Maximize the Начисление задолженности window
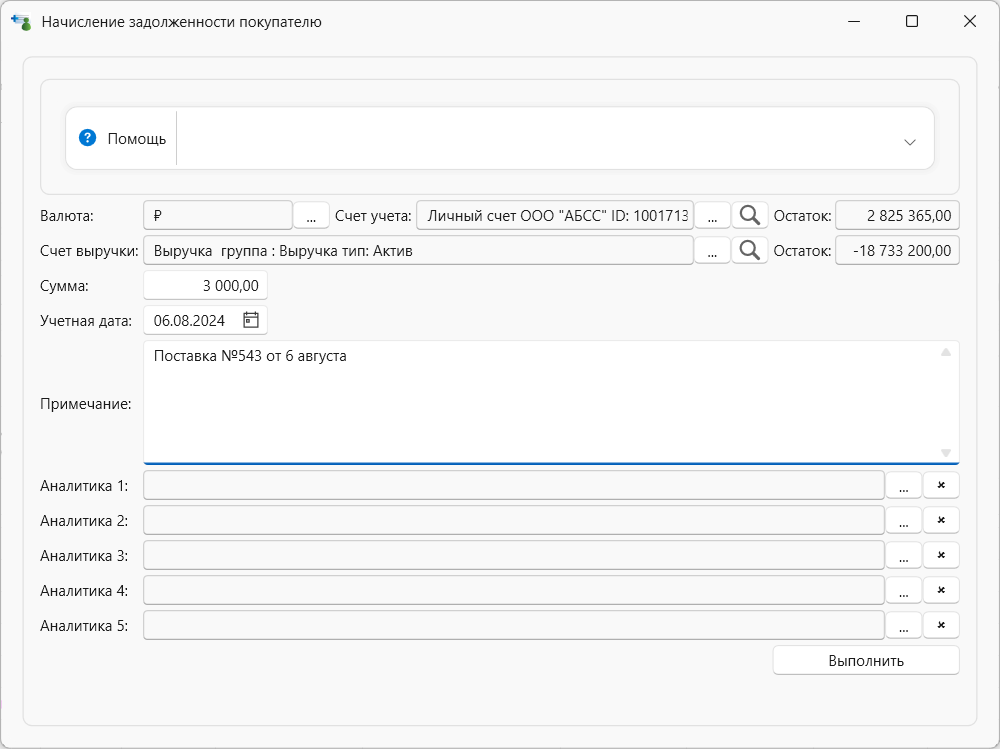This screenshot has height=749, width=1000. coord(912,22)
